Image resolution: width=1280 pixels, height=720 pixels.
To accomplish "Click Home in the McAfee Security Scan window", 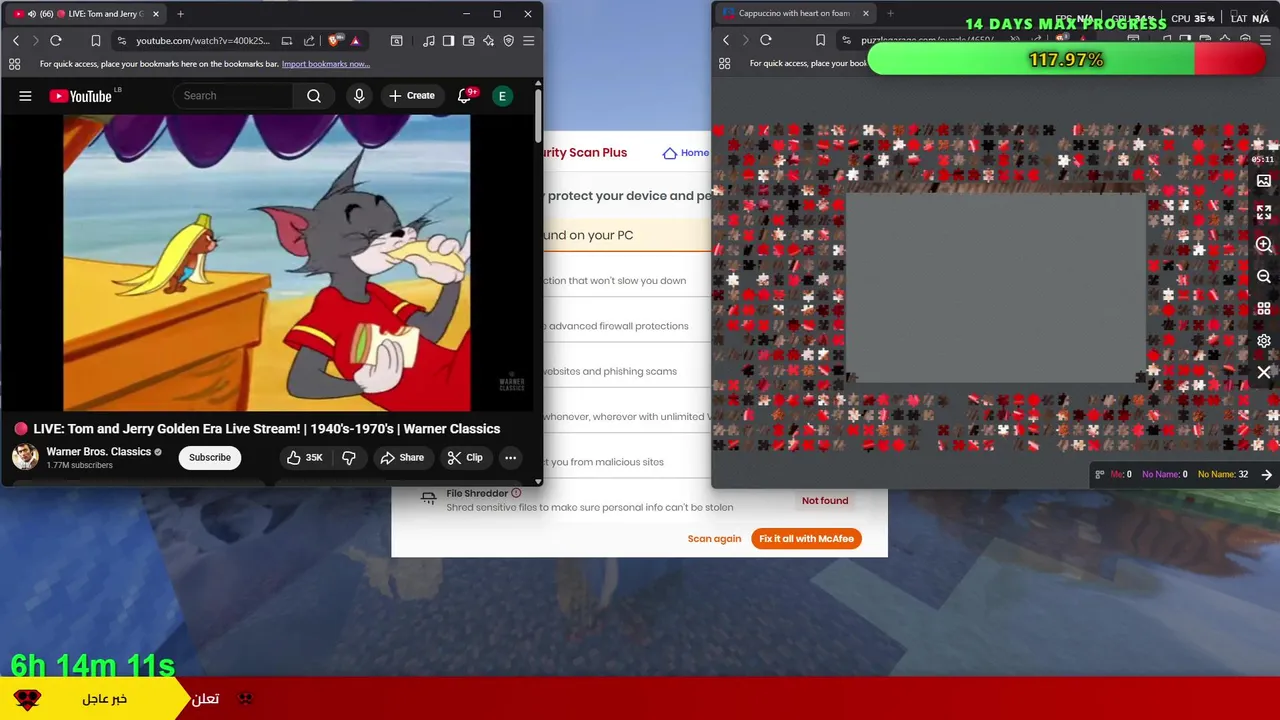I will click(x=686, y=153).
